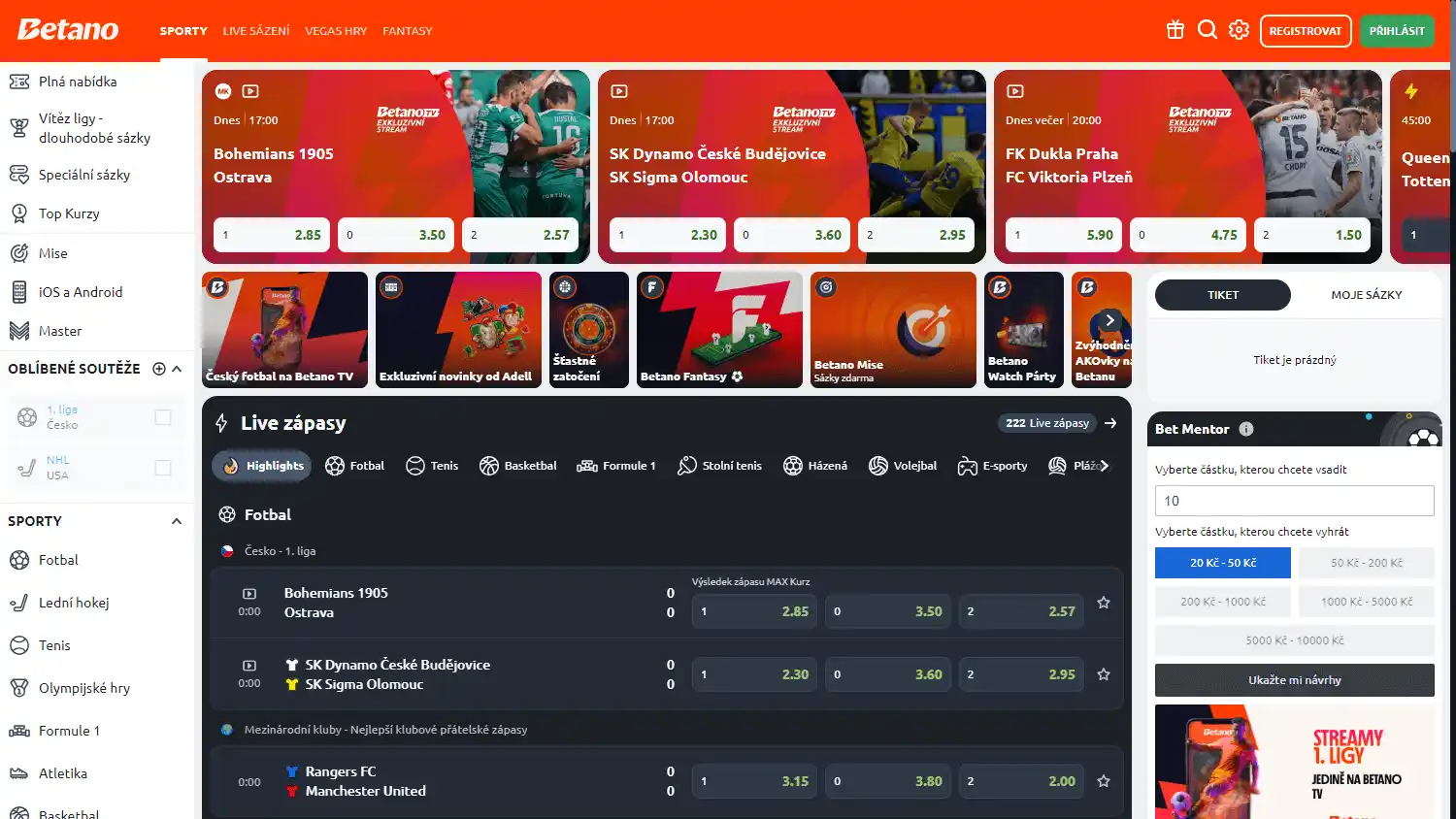Open Streamy 1. ligy advert banner
The width and height of the screenshot is (1456, 819).
1295,762
